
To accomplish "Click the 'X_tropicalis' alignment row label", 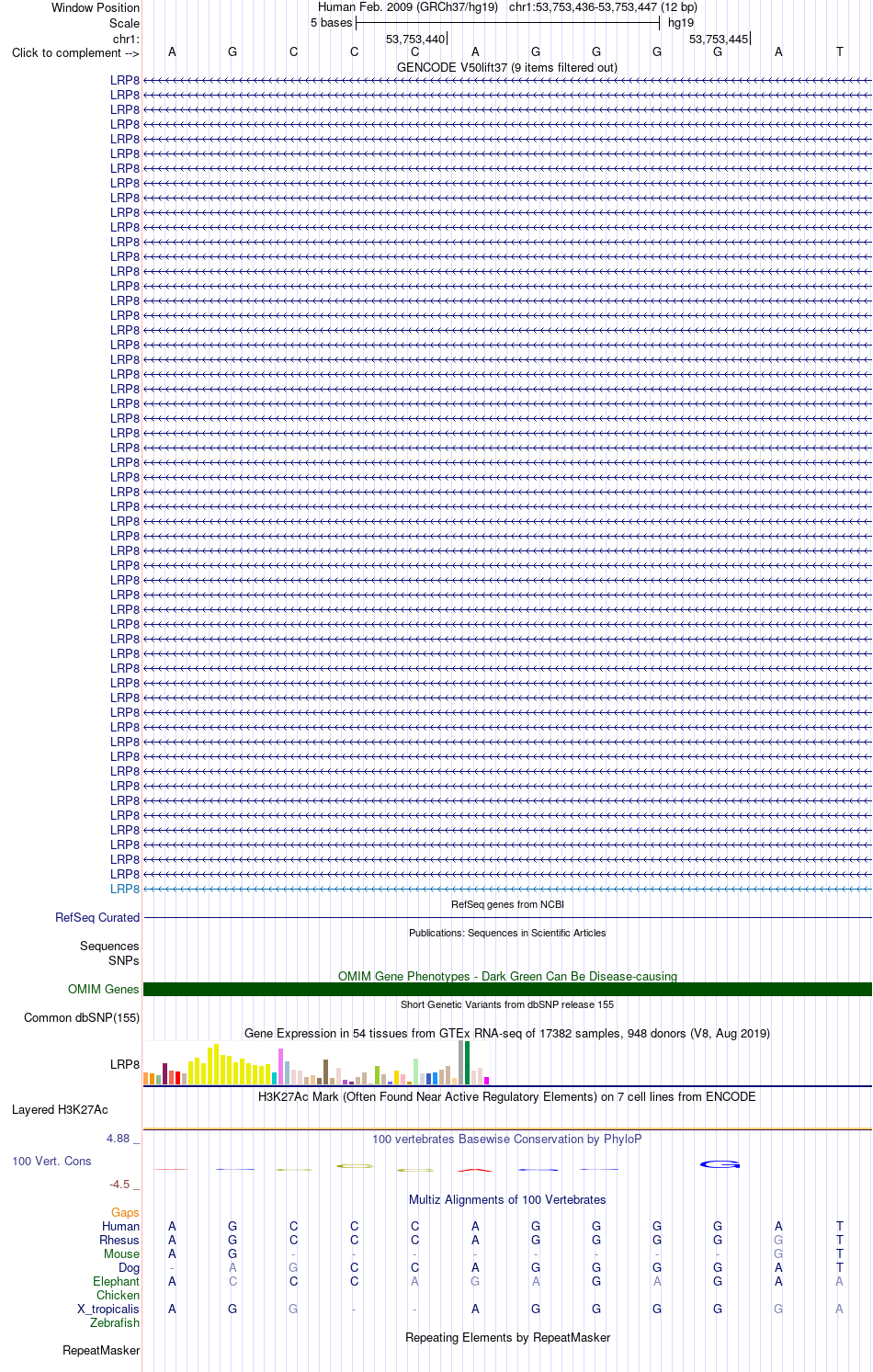I will pos(108,1309).
